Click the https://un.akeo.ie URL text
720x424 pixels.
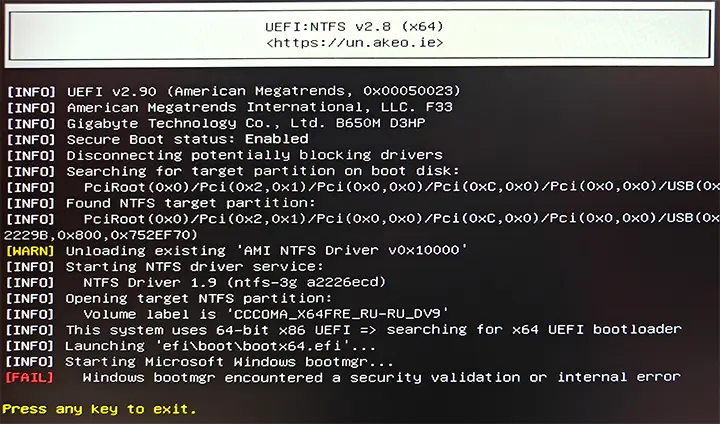(x=354, y=43)
